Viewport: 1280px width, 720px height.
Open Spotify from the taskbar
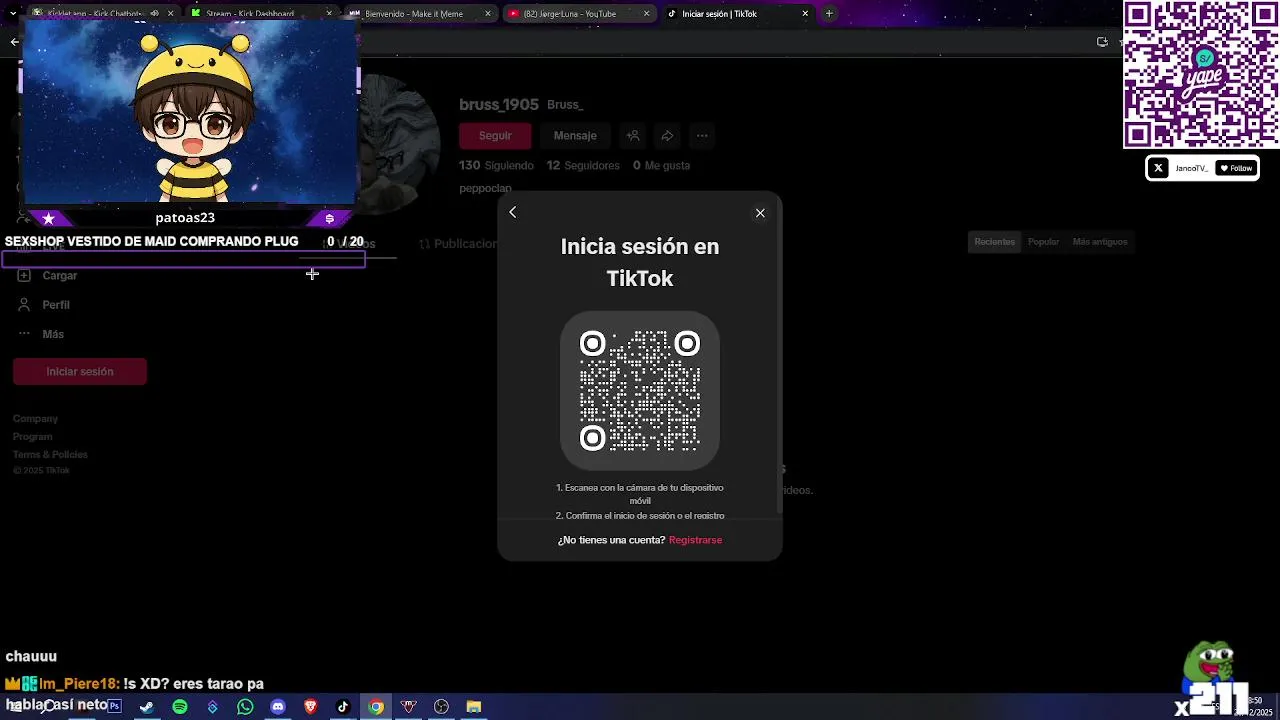[180, 707]
